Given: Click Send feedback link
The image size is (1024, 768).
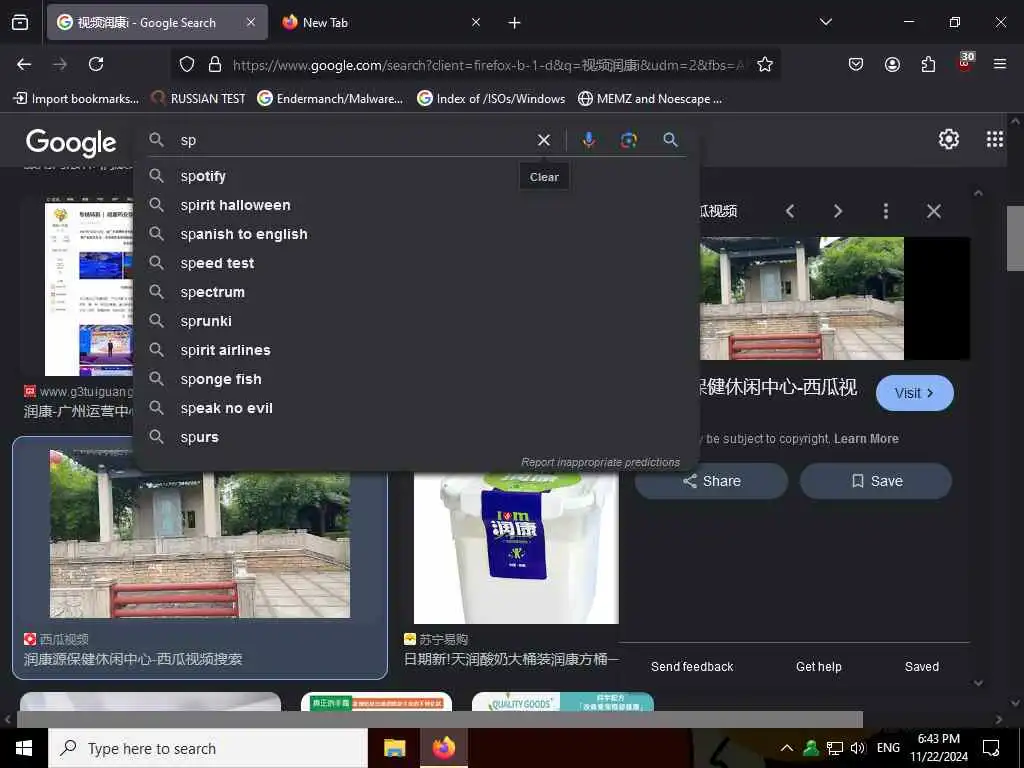Looking at the screenshot, I should pyautogui.click(x=692, y=667).
